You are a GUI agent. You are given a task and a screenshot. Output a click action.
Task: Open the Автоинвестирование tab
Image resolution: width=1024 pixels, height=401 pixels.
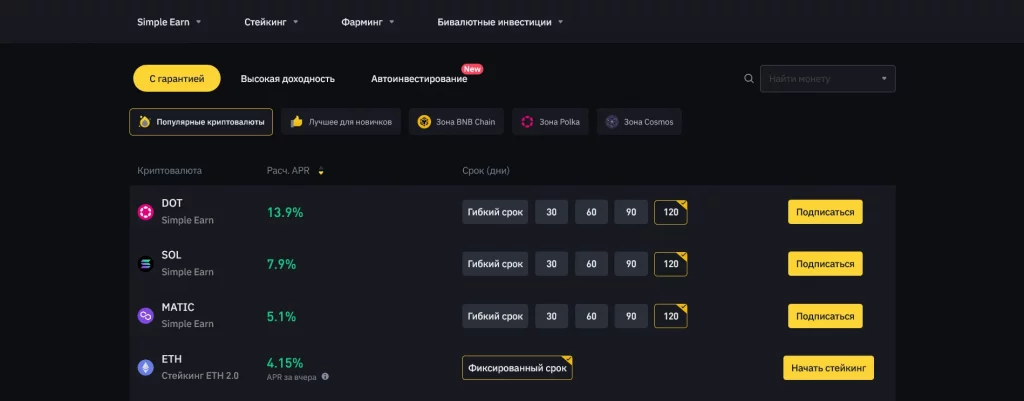(x=418, y=79)
